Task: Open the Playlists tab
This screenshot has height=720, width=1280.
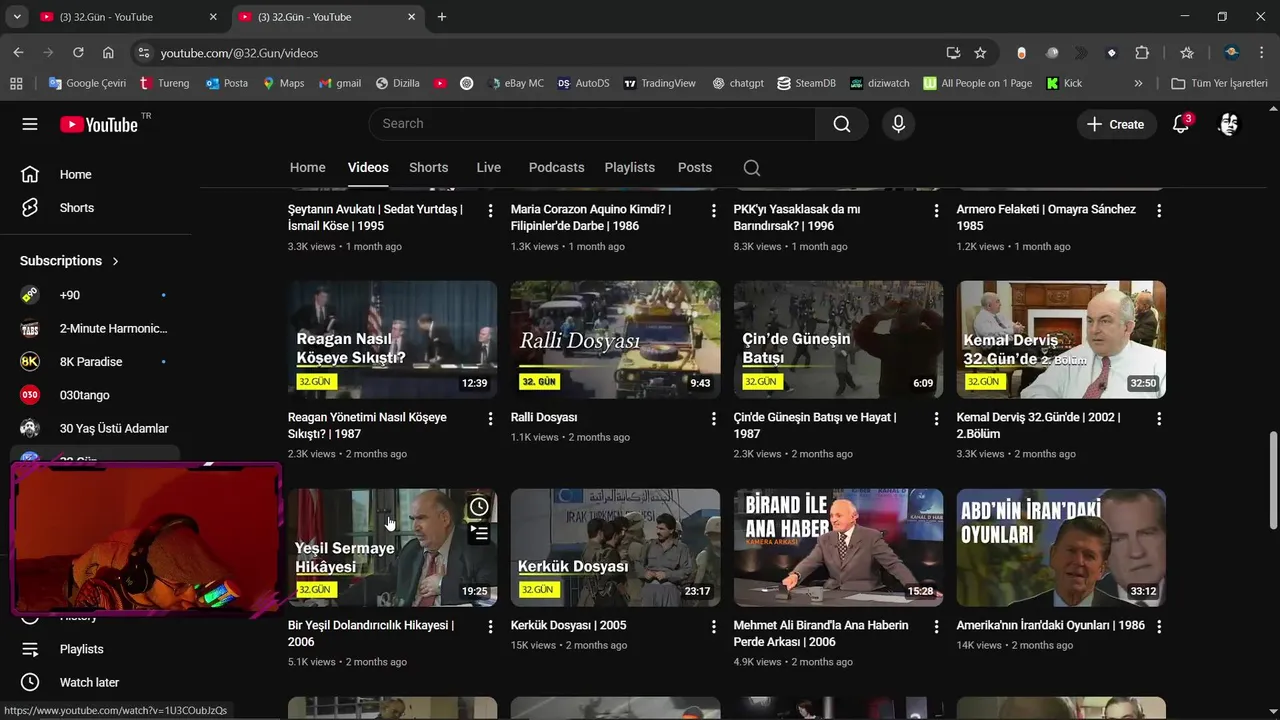Action: 630,168
